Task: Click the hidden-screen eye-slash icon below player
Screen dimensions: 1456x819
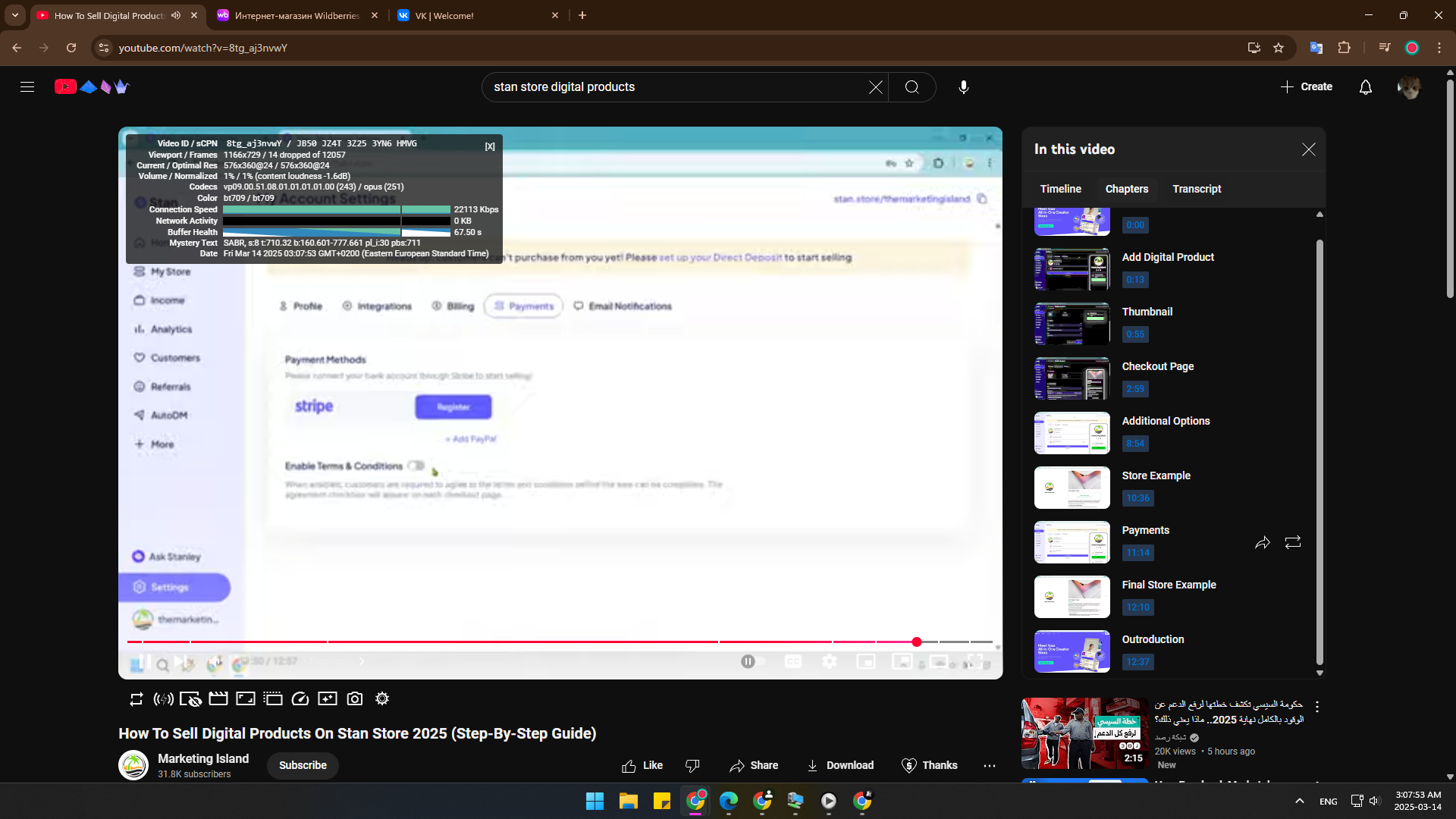Action: point(190,699)
